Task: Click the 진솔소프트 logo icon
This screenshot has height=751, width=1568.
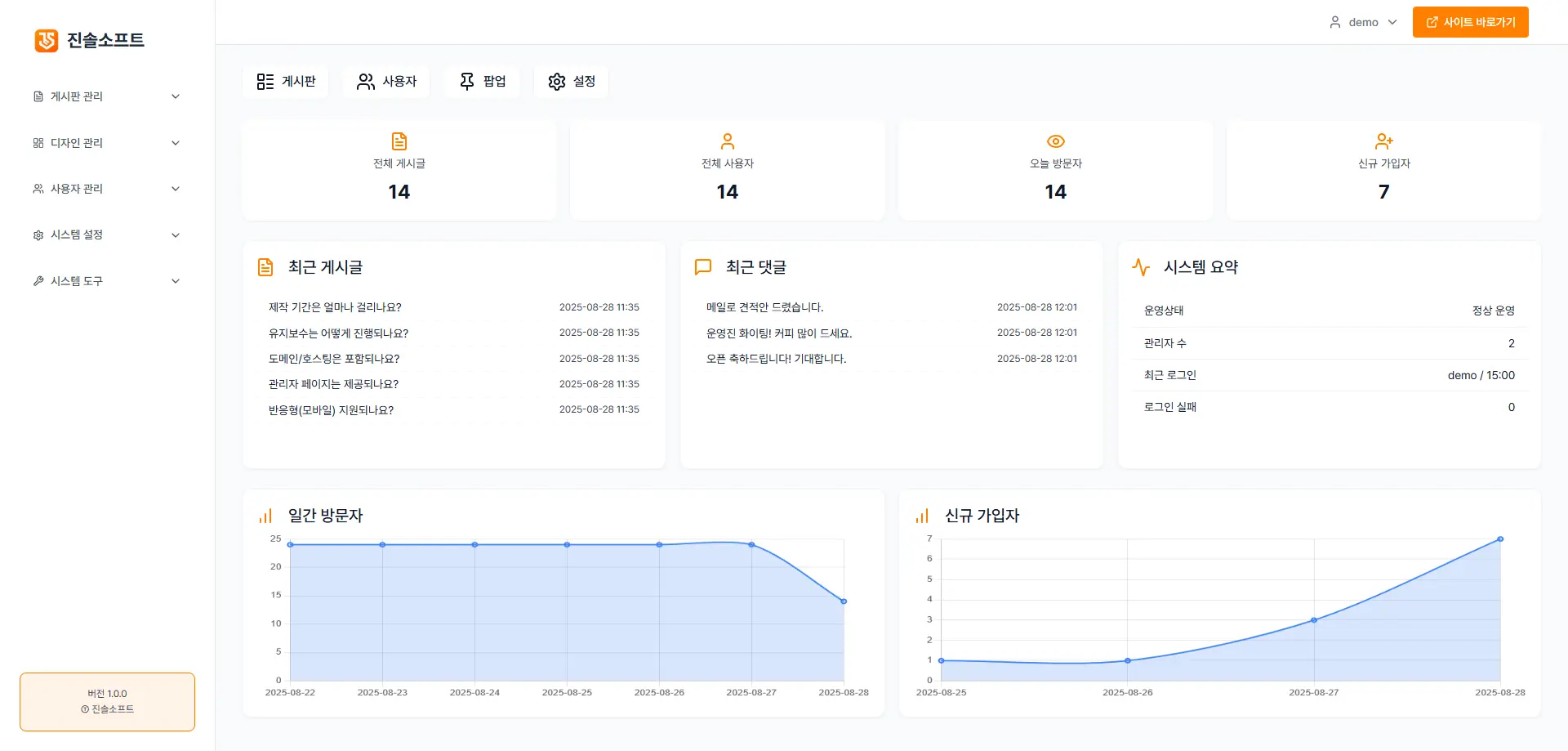Action: tap(46, 40)
